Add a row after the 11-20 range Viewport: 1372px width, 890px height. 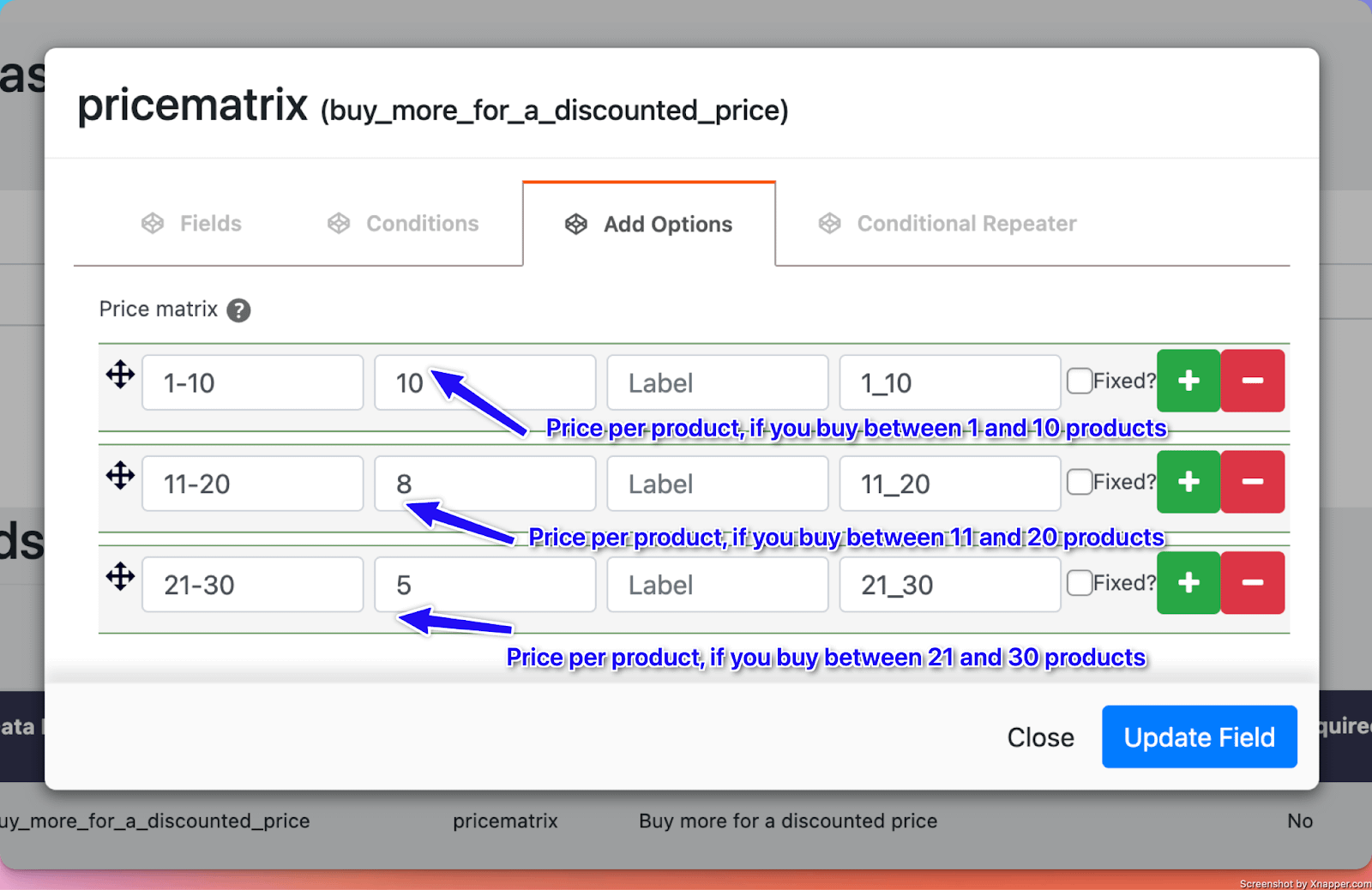pyautogui.click(x=1188, y=482)
